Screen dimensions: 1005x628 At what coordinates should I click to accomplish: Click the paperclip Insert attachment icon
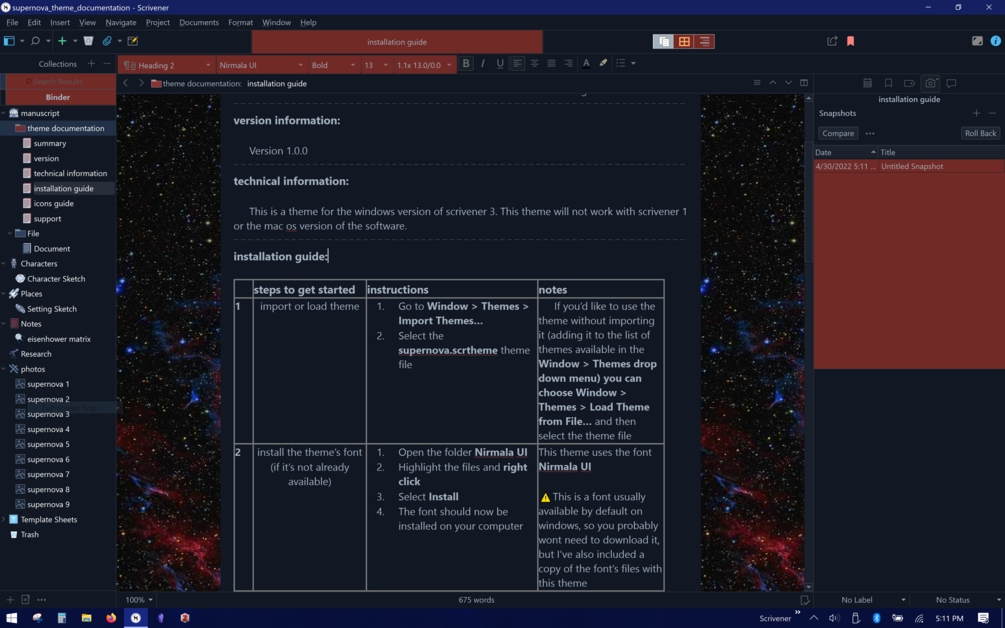click(x=107, y=41)
